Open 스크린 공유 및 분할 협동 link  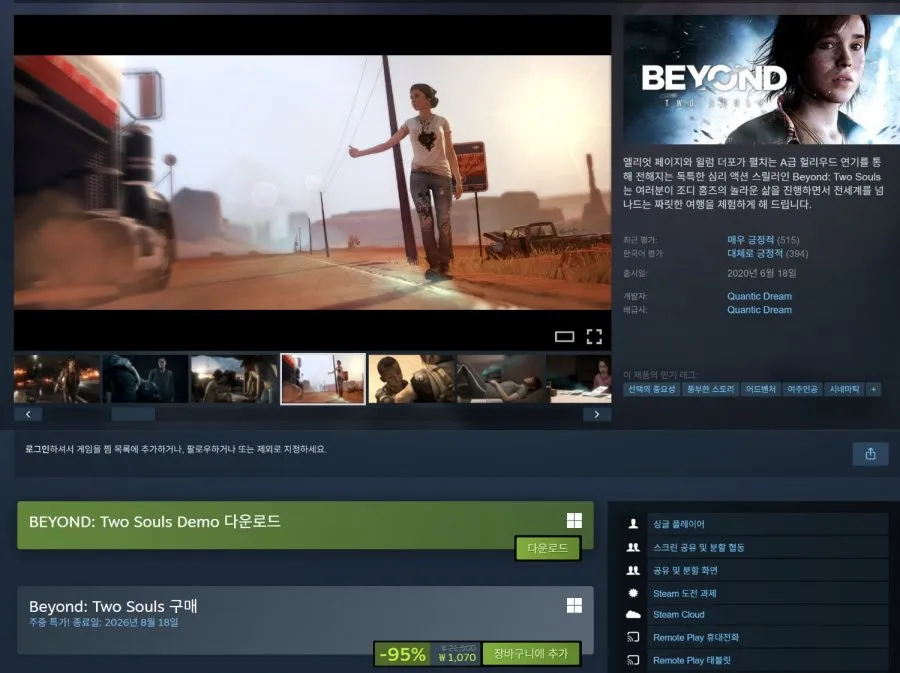(699, 547)
